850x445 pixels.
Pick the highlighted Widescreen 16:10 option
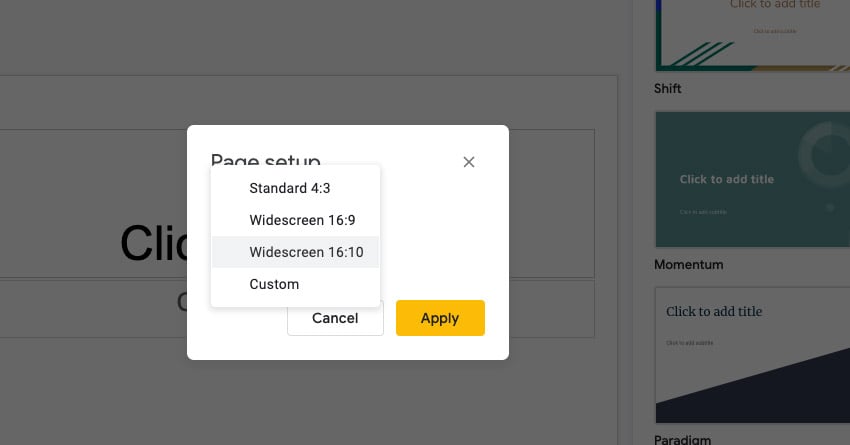coord(306,252)
